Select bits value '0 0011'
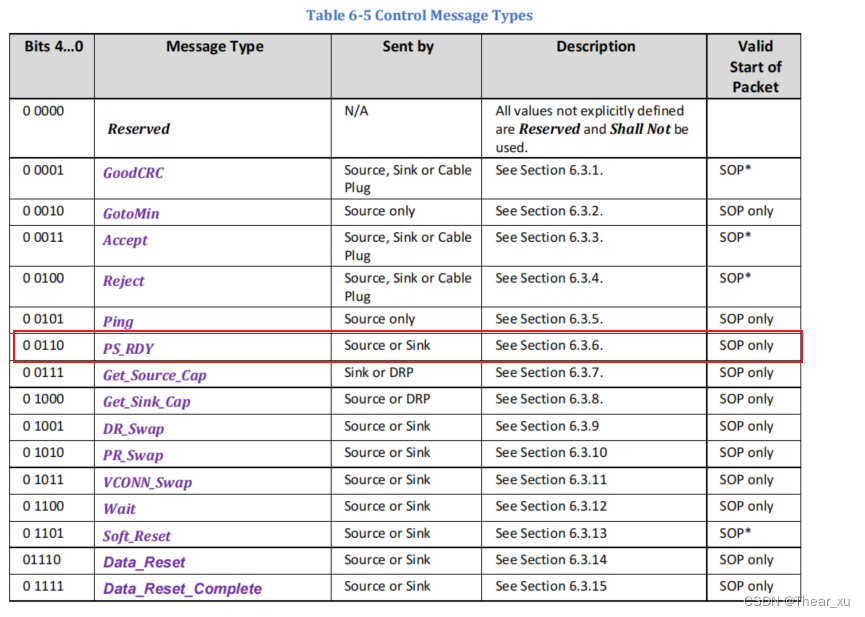The image size is (865, 617). tap(43, 237)
